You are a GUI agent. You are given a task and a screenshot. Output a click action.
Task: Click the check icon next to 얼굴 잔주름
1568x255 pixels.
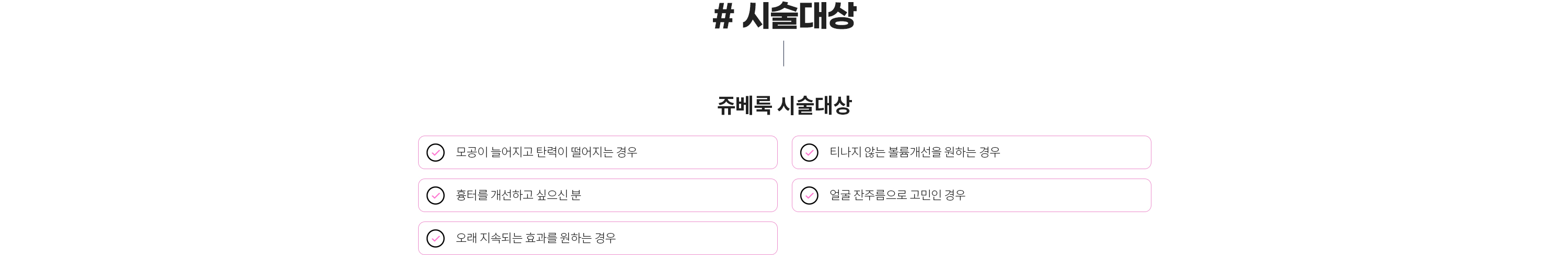(809, 195)
